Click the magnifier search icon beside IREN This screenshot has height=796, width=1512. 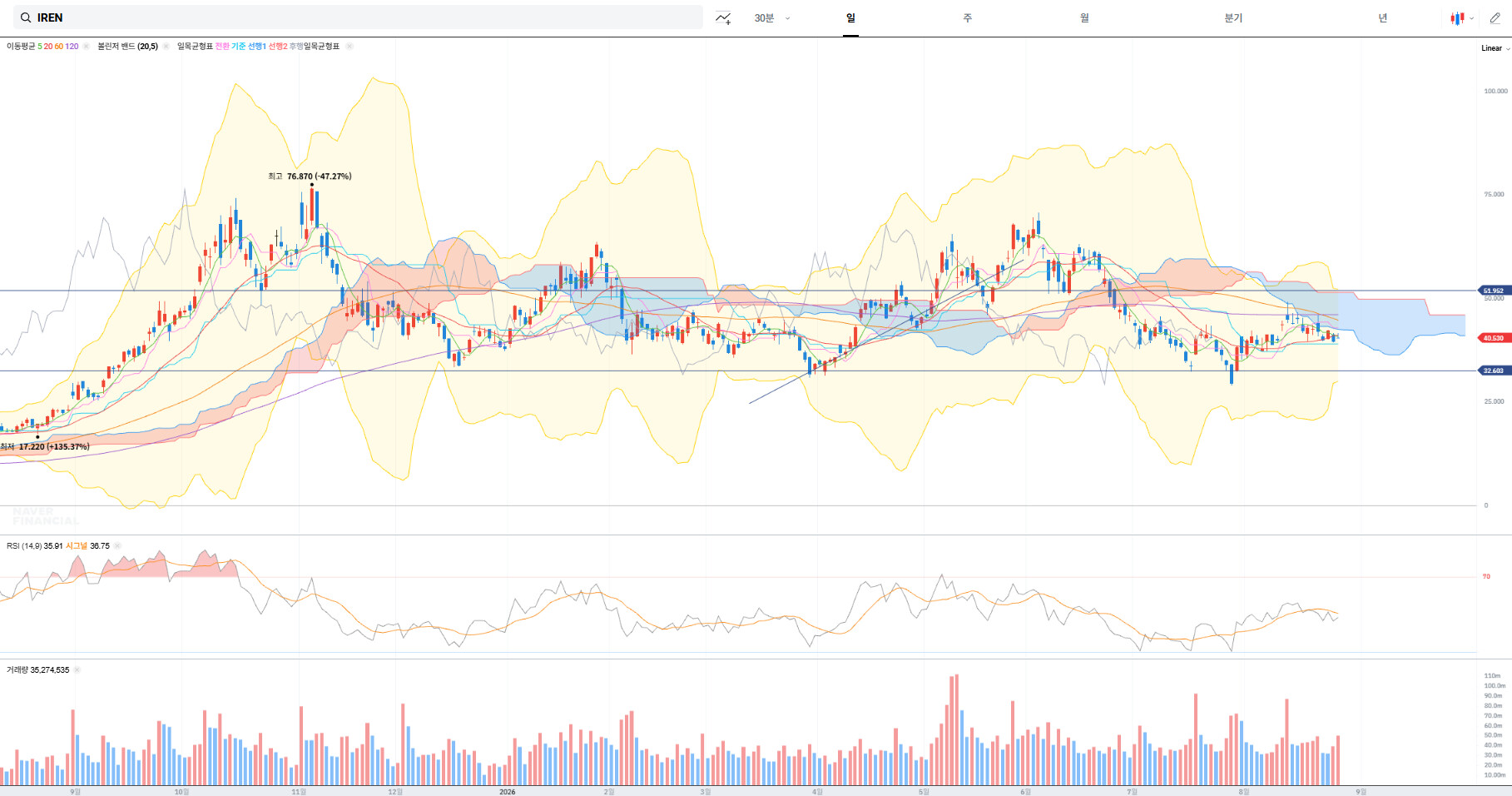coord(26,17)
